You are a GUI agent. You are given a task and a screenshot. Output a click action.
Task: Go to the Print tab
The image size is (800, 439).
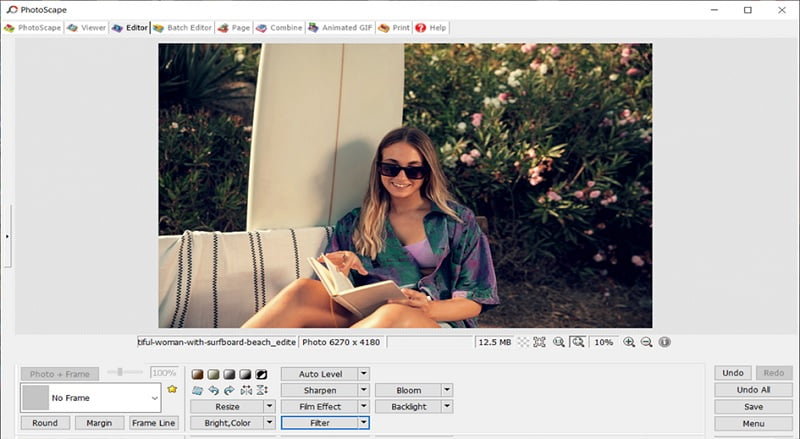[x=394, y=28]
